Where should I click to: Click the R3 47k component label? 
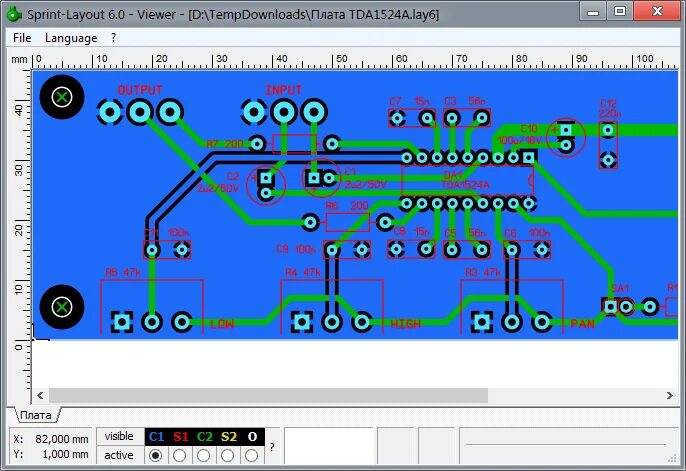483,272
